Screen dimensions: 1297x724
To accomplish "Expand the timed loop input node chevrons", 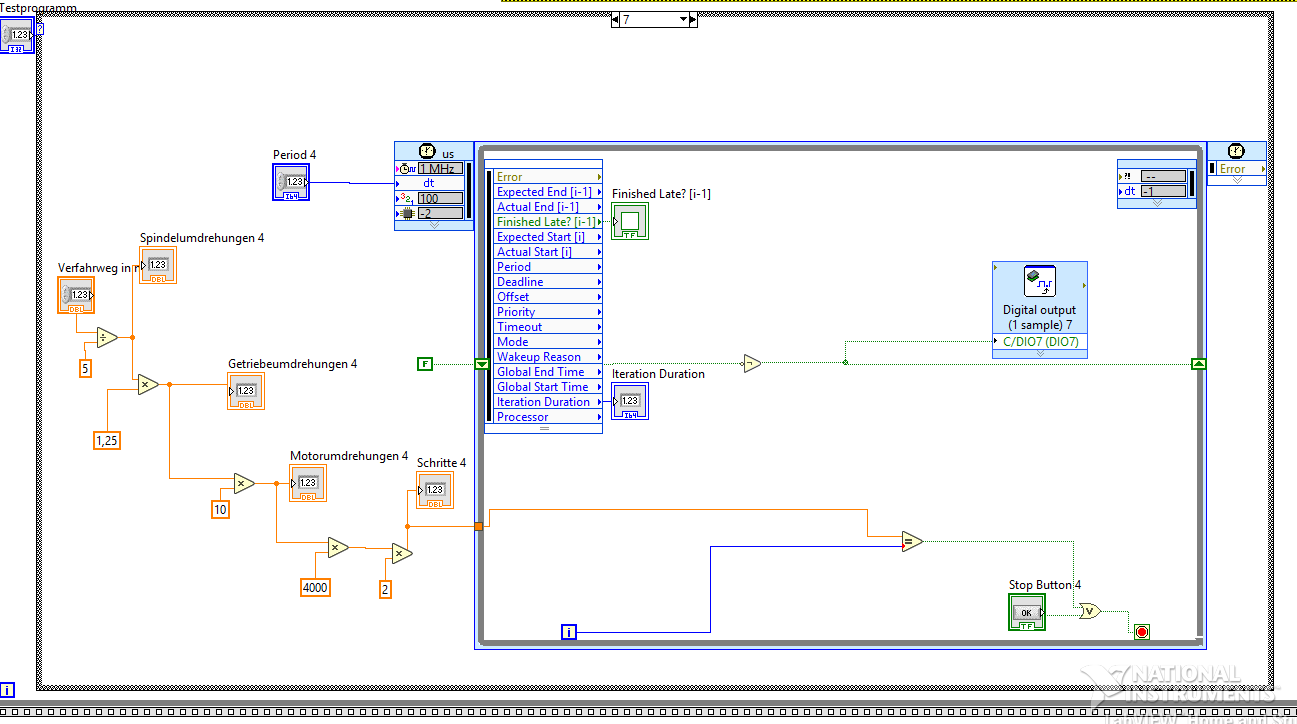I will (x=434, y=226).
